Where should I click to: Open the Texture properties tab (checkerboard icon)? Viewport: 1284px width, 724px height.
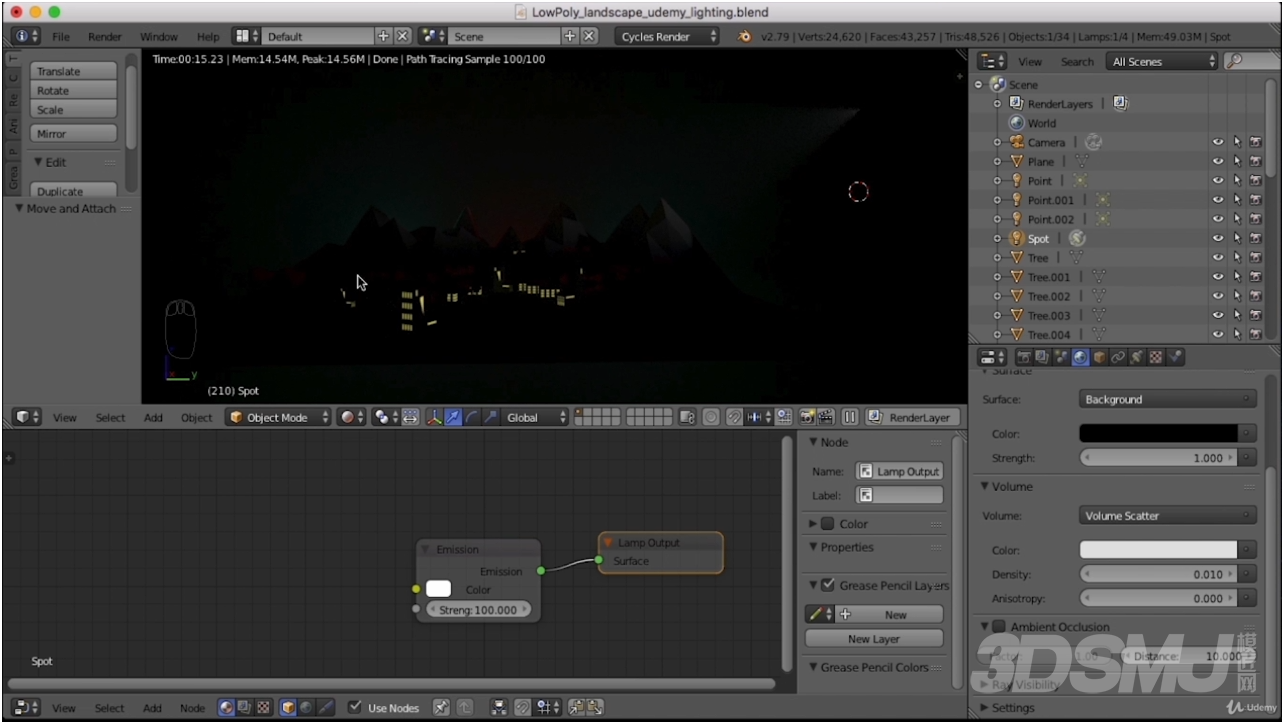point(1156,357)
